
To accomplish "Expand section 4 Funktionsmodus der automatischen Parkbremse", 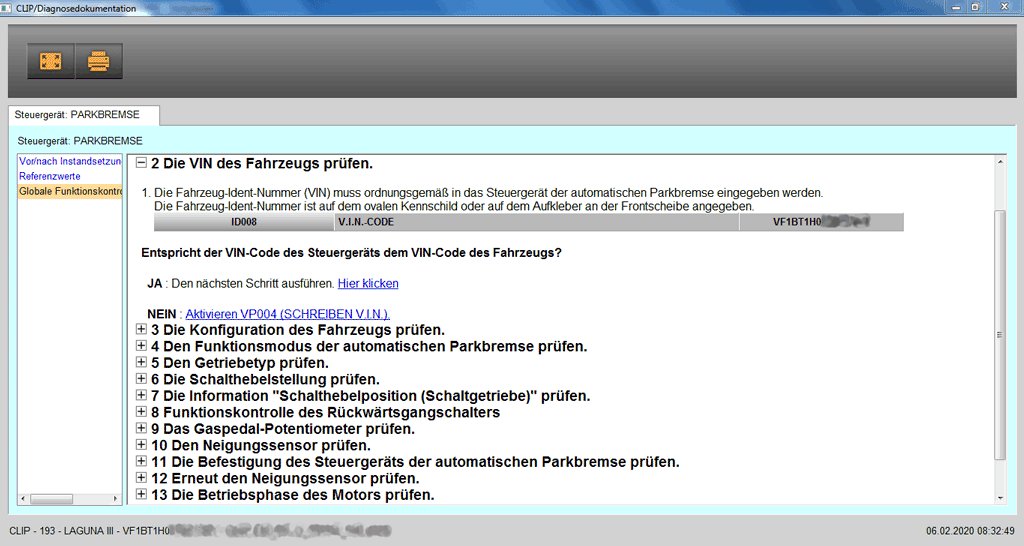I will pyautogui.click(x=141, y=346).
